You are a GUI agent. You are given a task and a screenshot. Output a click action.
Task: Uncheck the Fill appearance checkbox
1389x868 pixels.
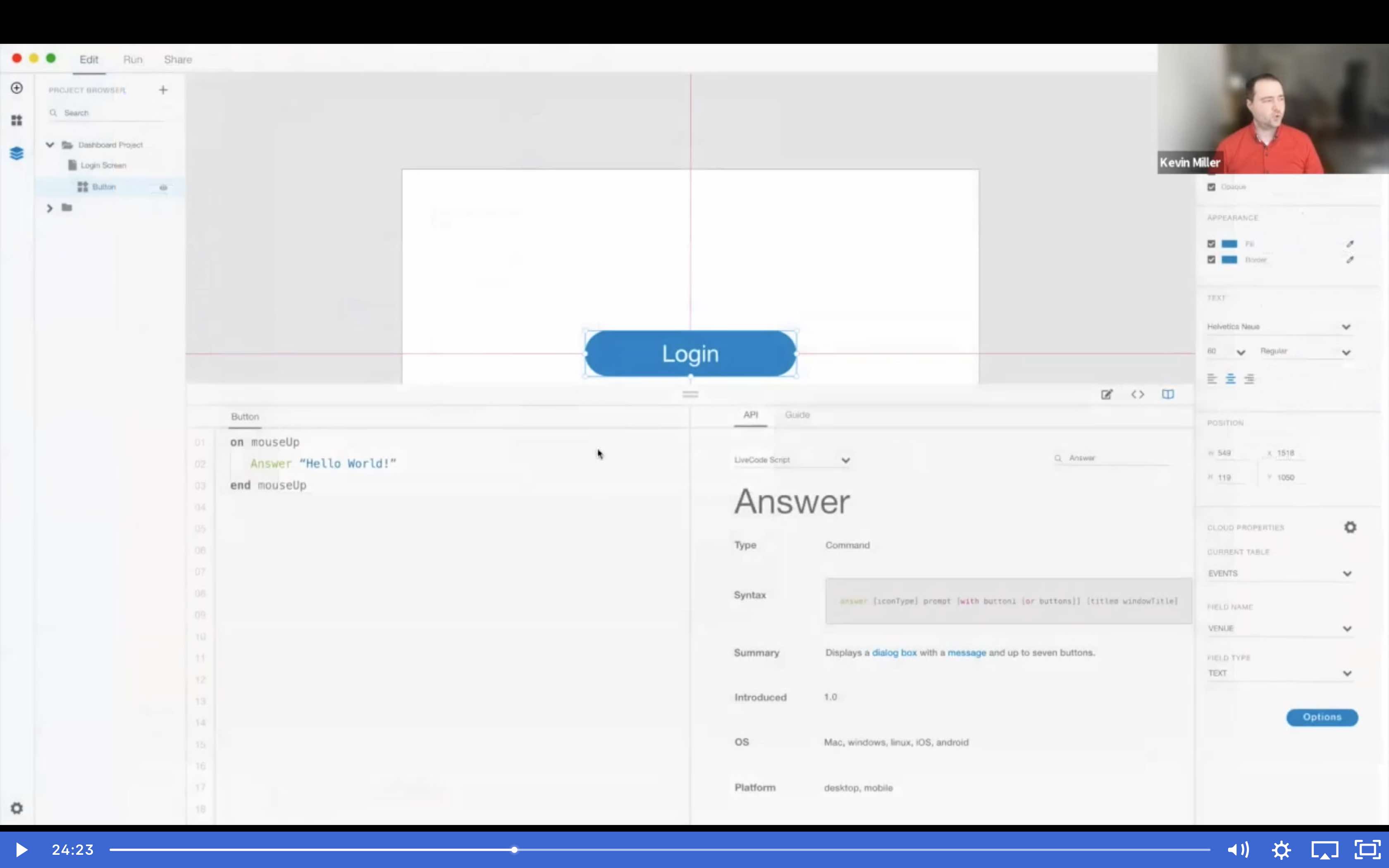[x=1211, y=244]
